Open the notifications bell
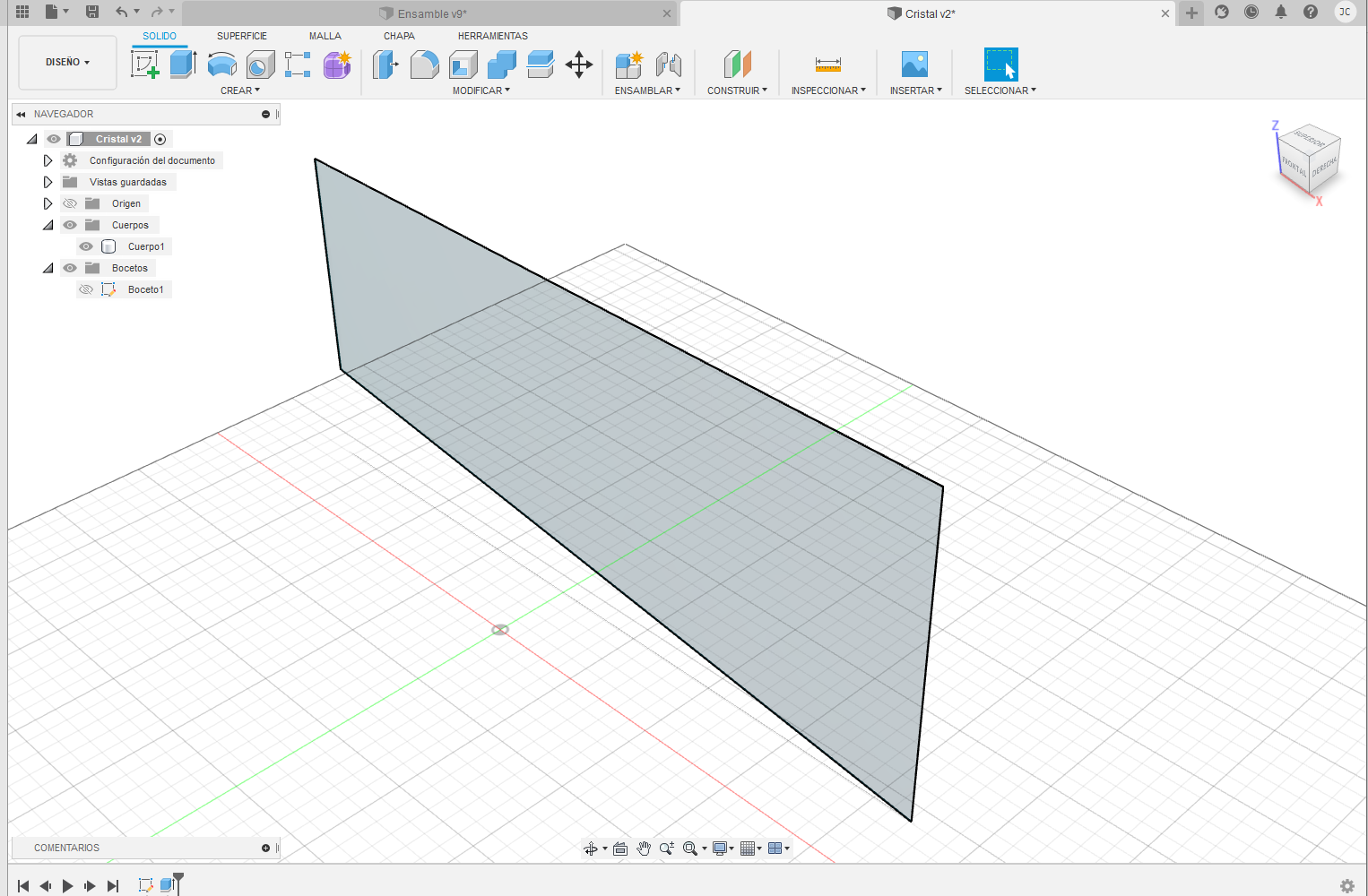The image size is (1368, 896). (1281, 12)
